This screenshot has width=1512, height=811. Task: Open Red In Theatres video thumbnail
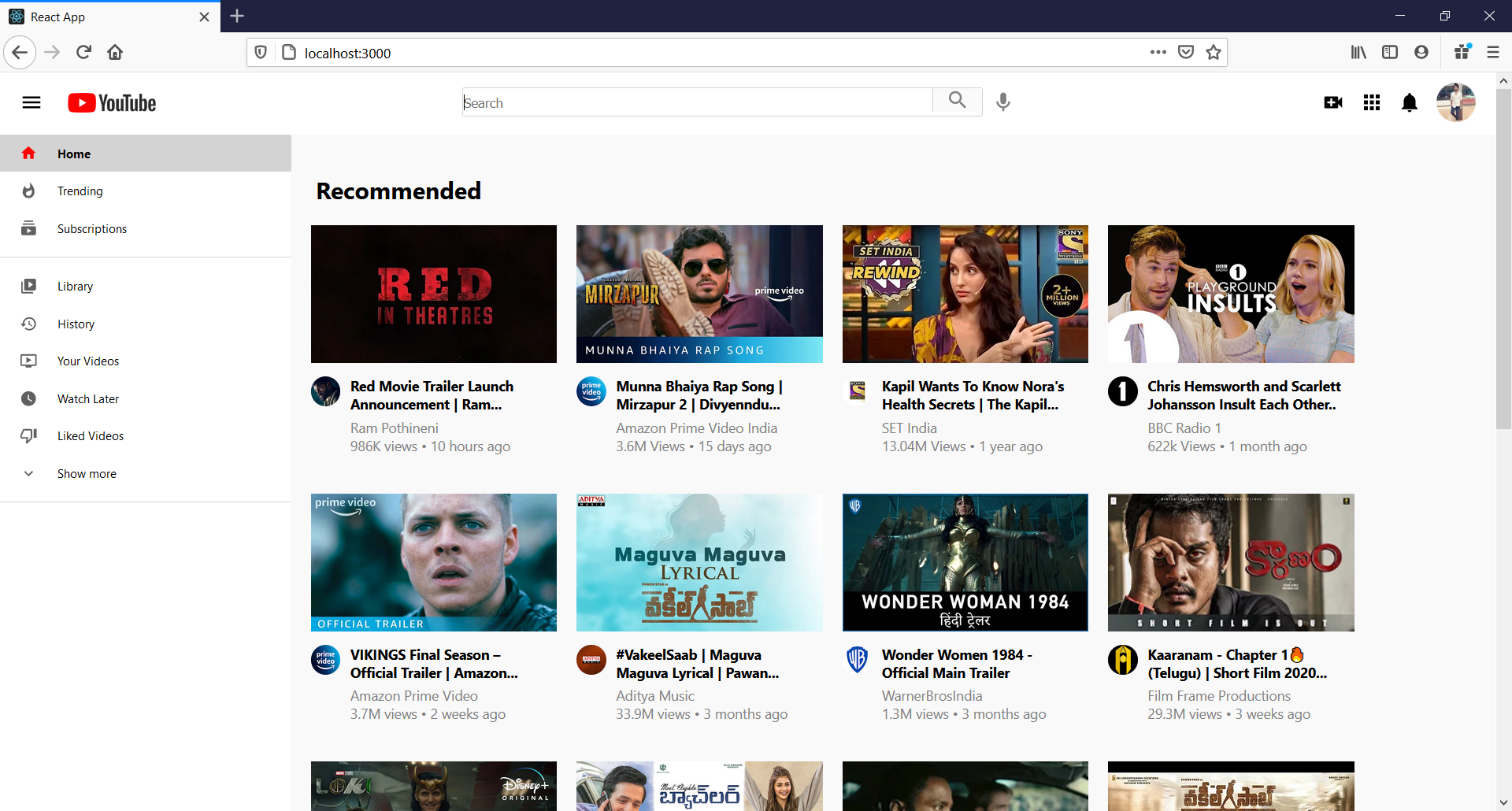click(x=434, y=294)
